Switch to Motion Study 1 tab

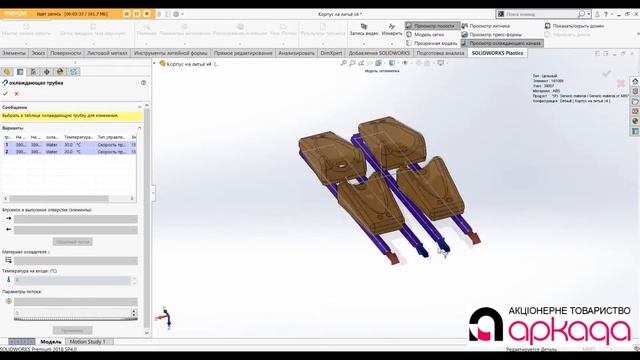pos(87,342)
